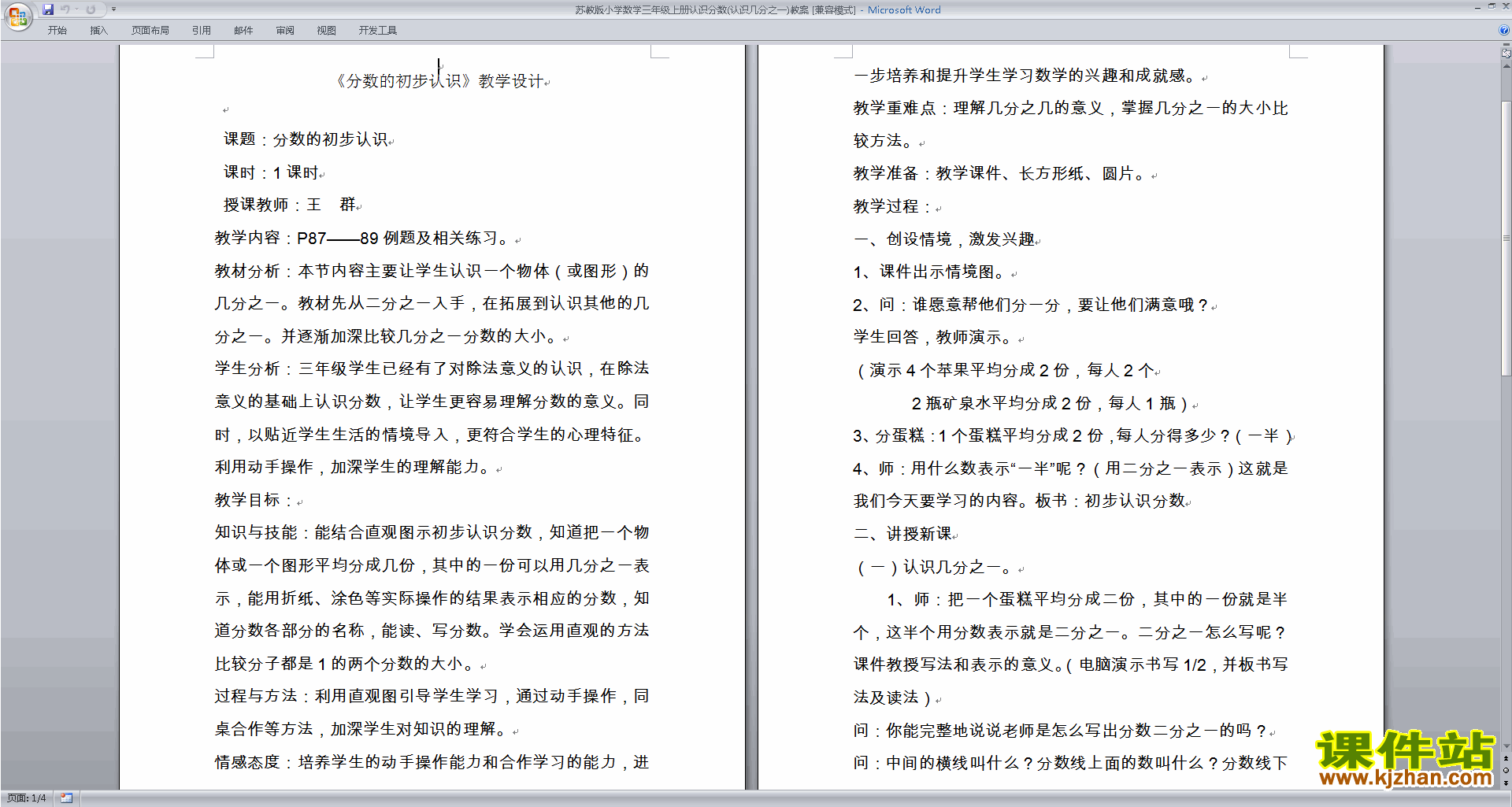The image size is (1512, 807).
Task: Open Word Help with the question mark icon
Action: [1504, 30]
